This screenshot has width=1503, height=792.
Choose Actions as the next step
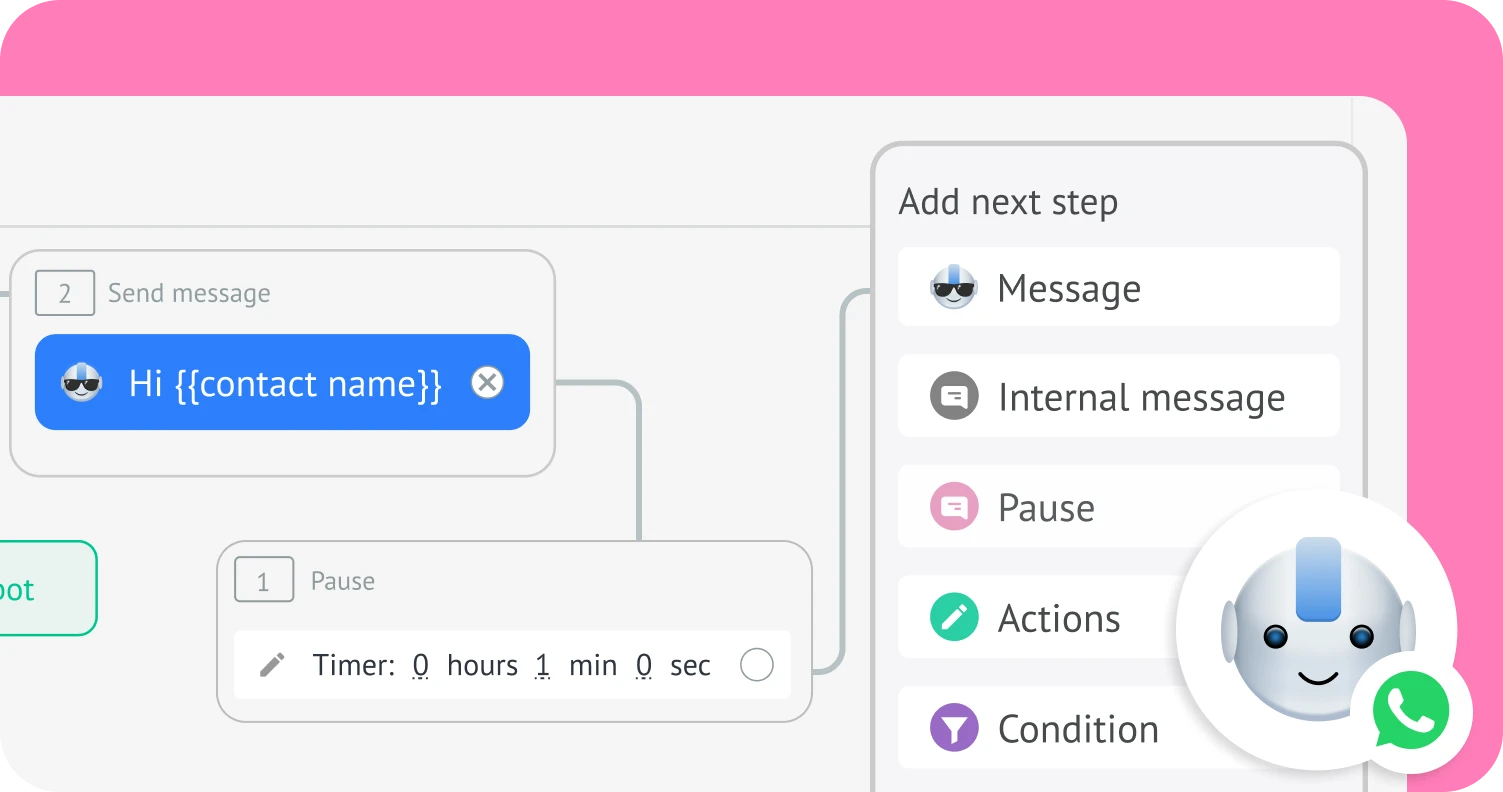(x=1059, y=618)
